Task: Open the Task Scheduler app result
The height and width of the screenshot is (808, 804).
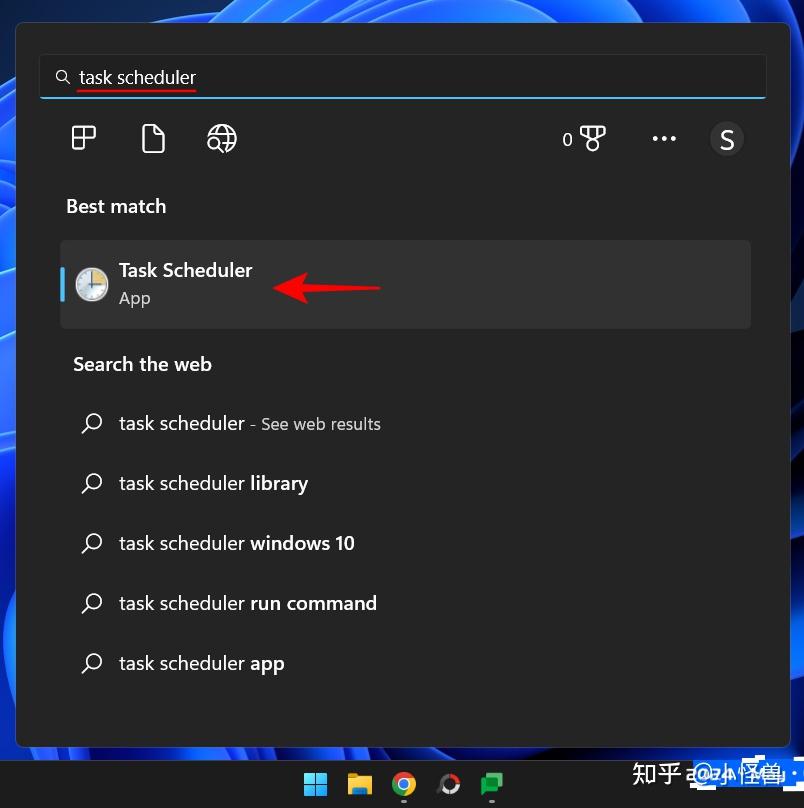Action: [x=405, y=284]
